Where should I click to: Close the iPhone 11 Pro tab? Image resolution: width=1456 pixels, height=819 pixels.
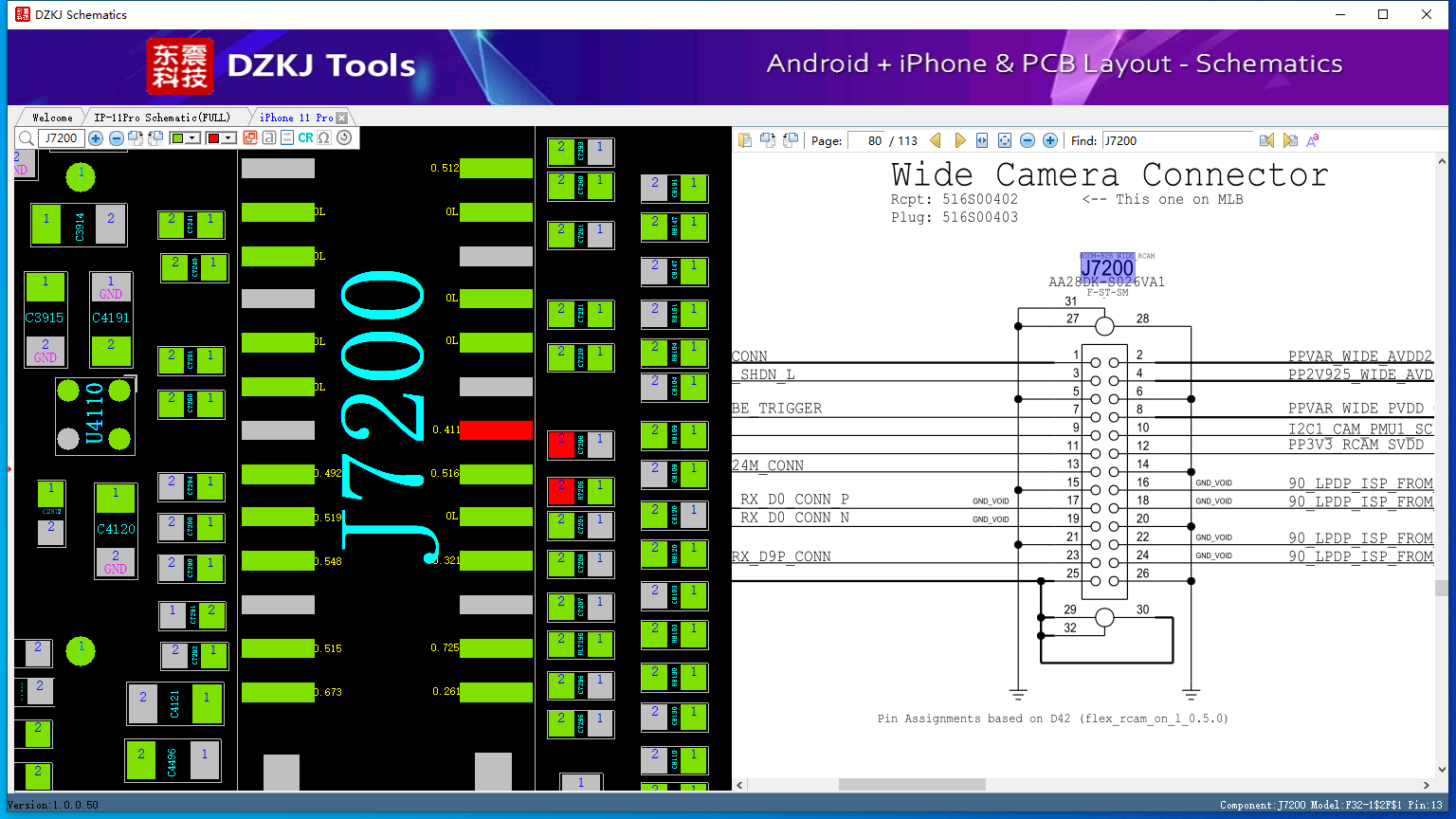tap(342, 118)
